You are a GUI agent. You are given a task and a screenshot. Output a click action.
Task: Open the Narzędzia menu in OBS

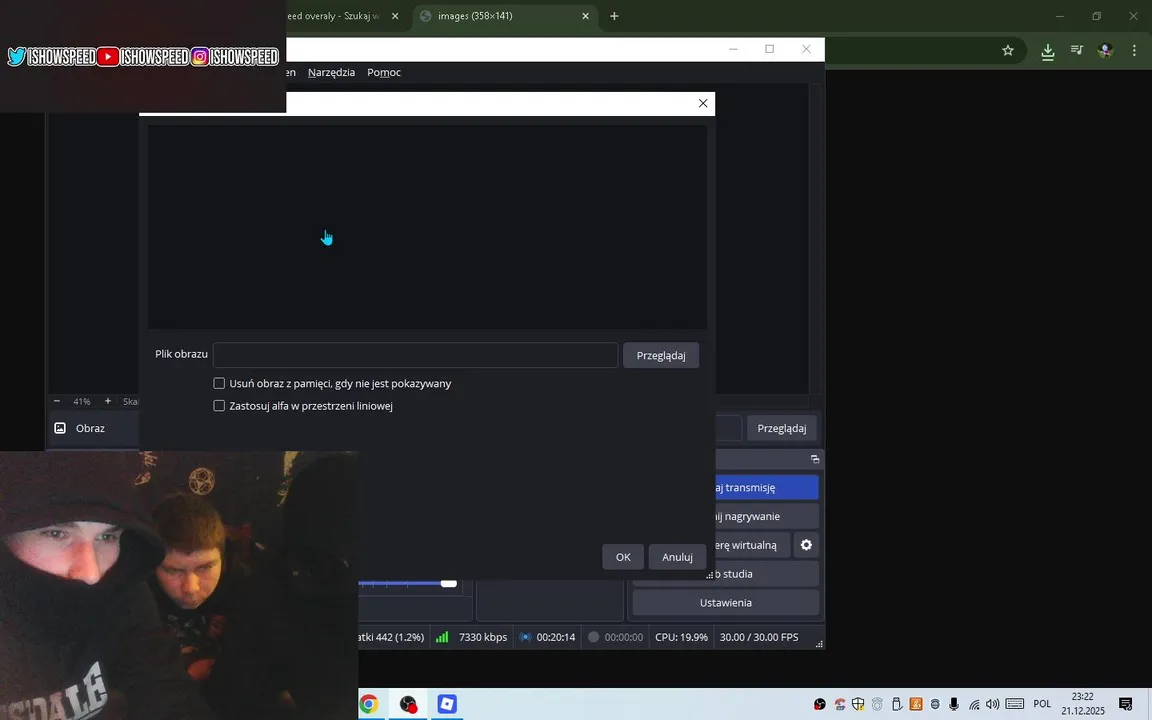[x=331, y=72]
